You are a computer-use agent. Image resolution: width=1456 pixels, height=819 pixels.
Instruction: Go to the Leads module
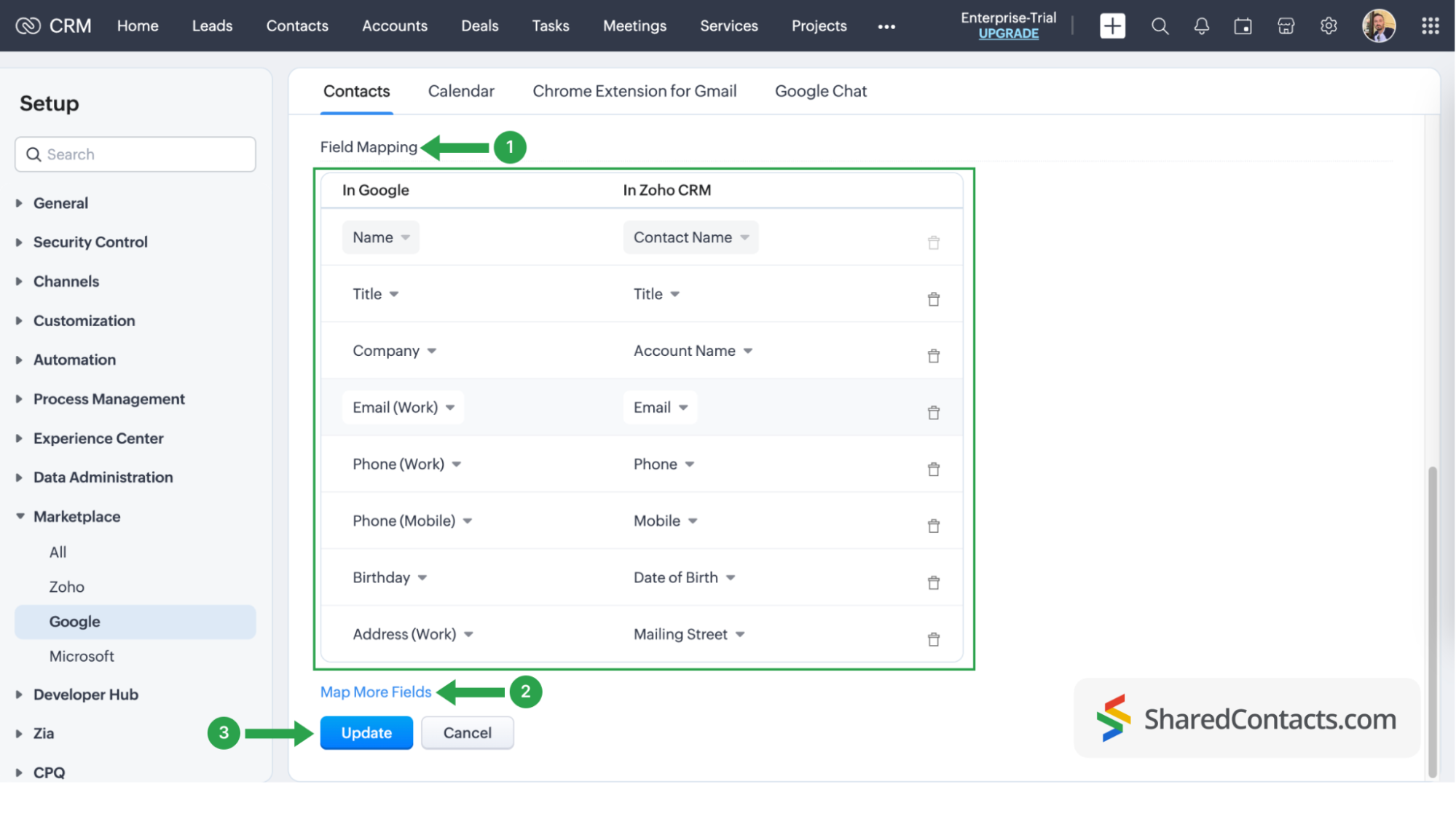[x=212, y=25]
